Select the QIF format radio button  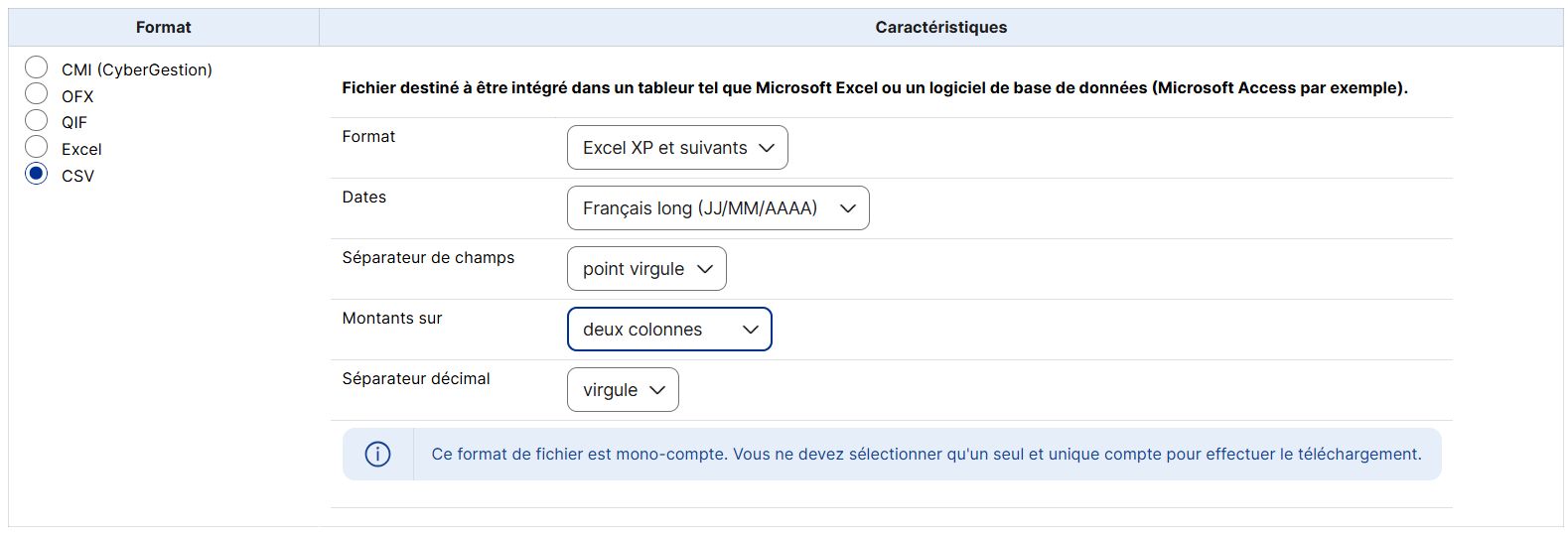coord(37,121)
